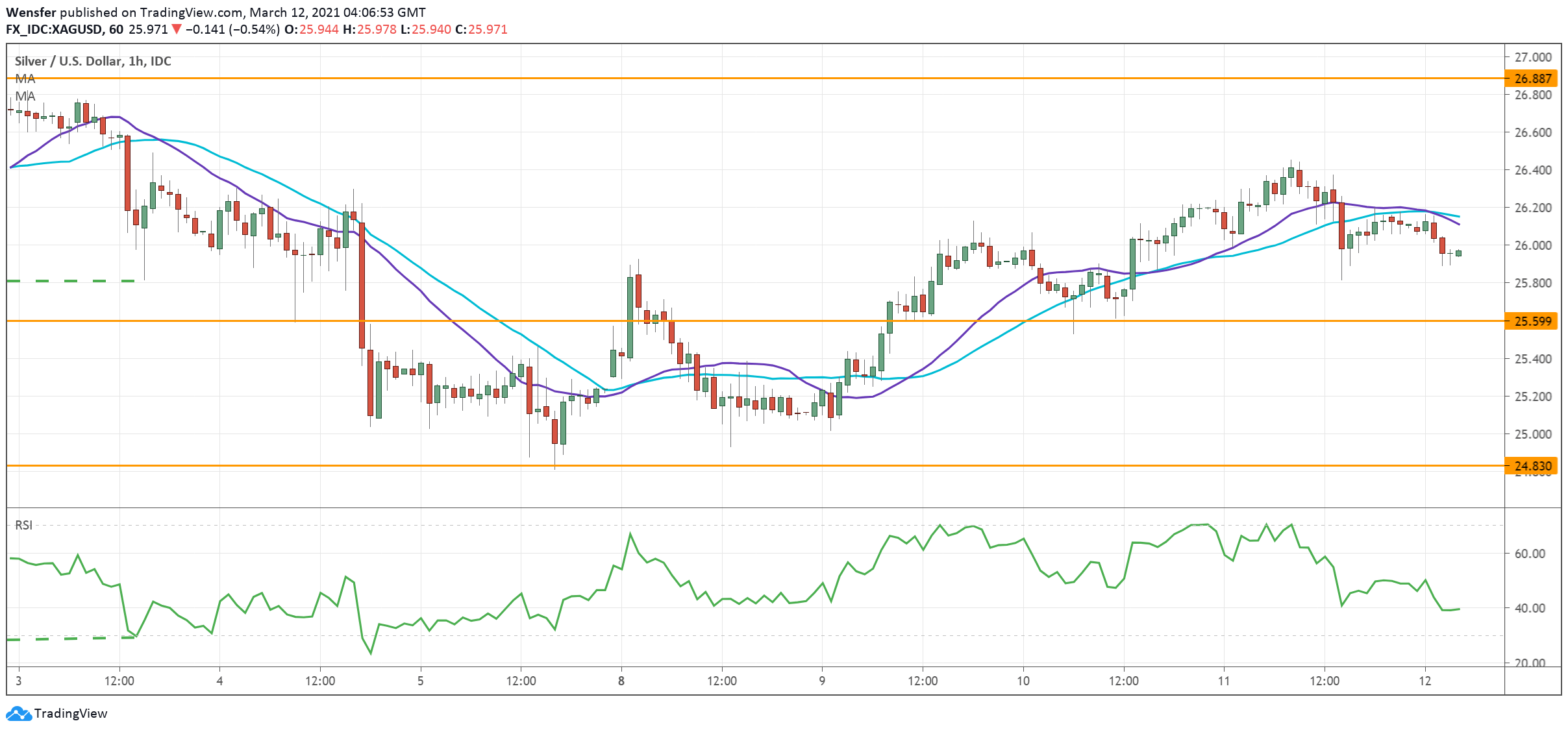Viewport: 1568px width, 732px height.
Task: Click the TradingView cloud logo icon
Action: click(x=18, y=714)
